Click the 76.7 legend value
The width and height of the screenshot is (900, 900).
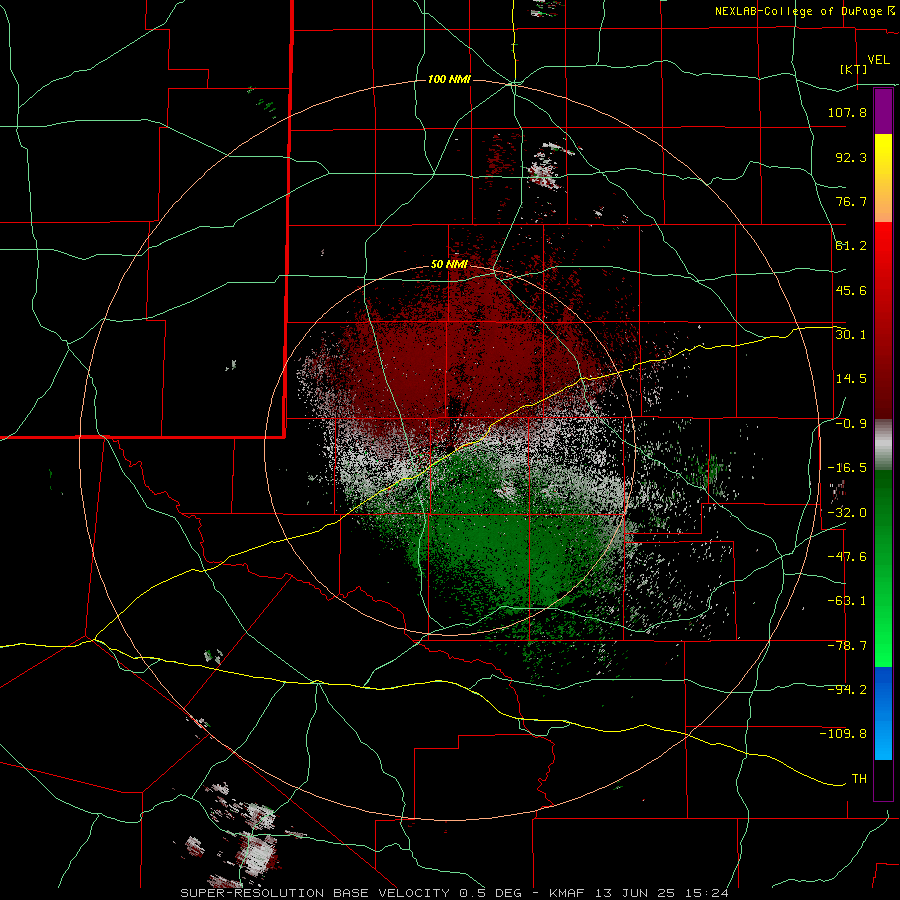coord(851,201)
